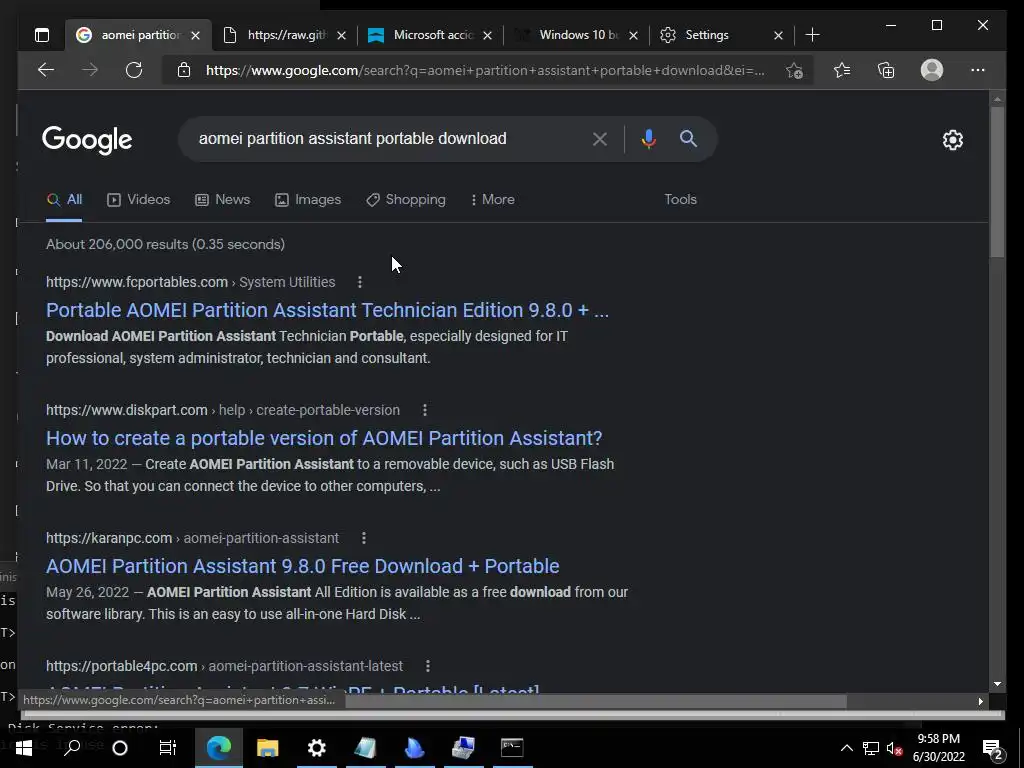1024x768 pixels.
Task: Click inside the Google search field
Action: [x=385, y=139]
